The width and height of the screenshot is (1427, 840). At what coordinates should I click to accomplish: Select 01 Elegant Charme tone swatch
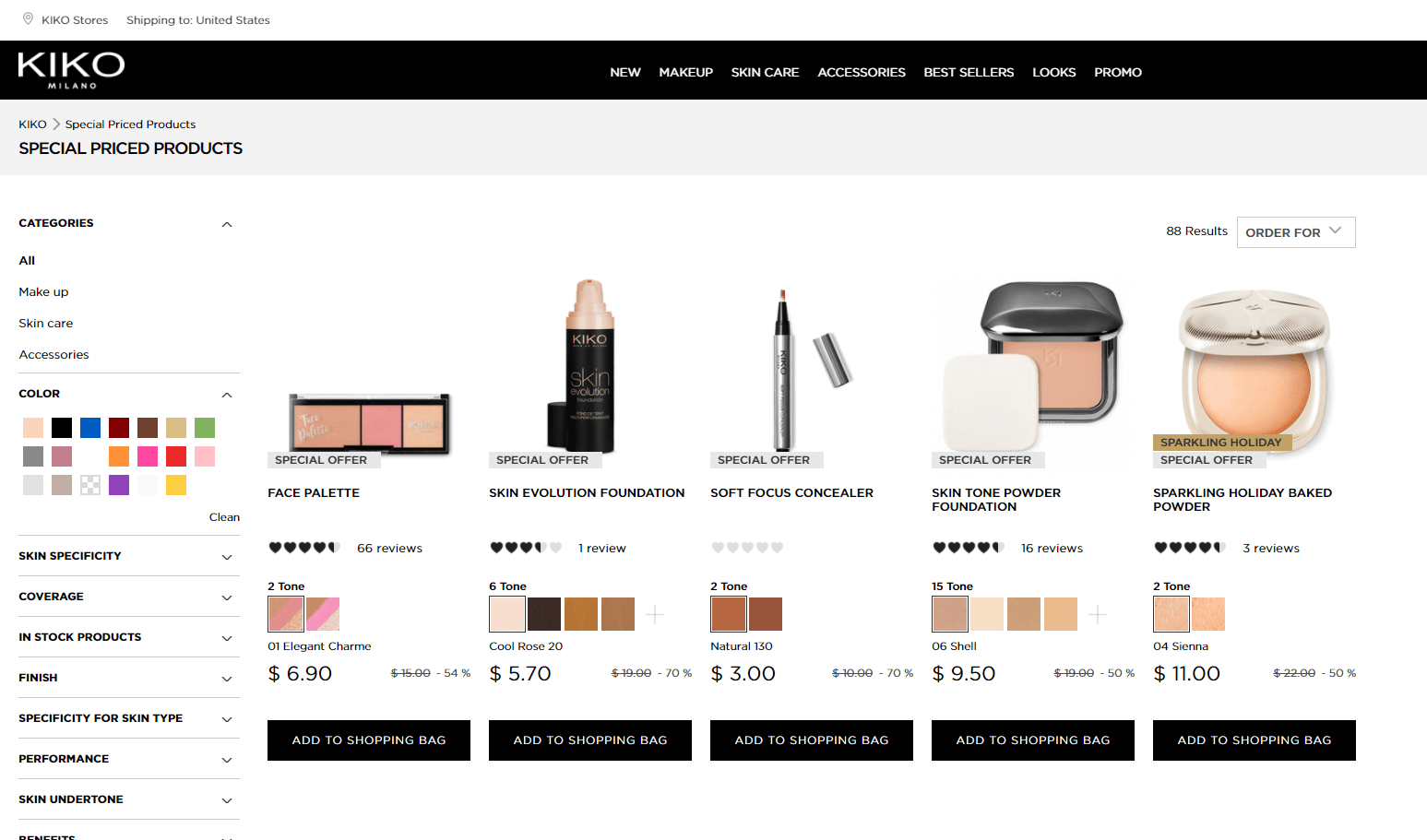pyautogui.click(x=286, y=614)
